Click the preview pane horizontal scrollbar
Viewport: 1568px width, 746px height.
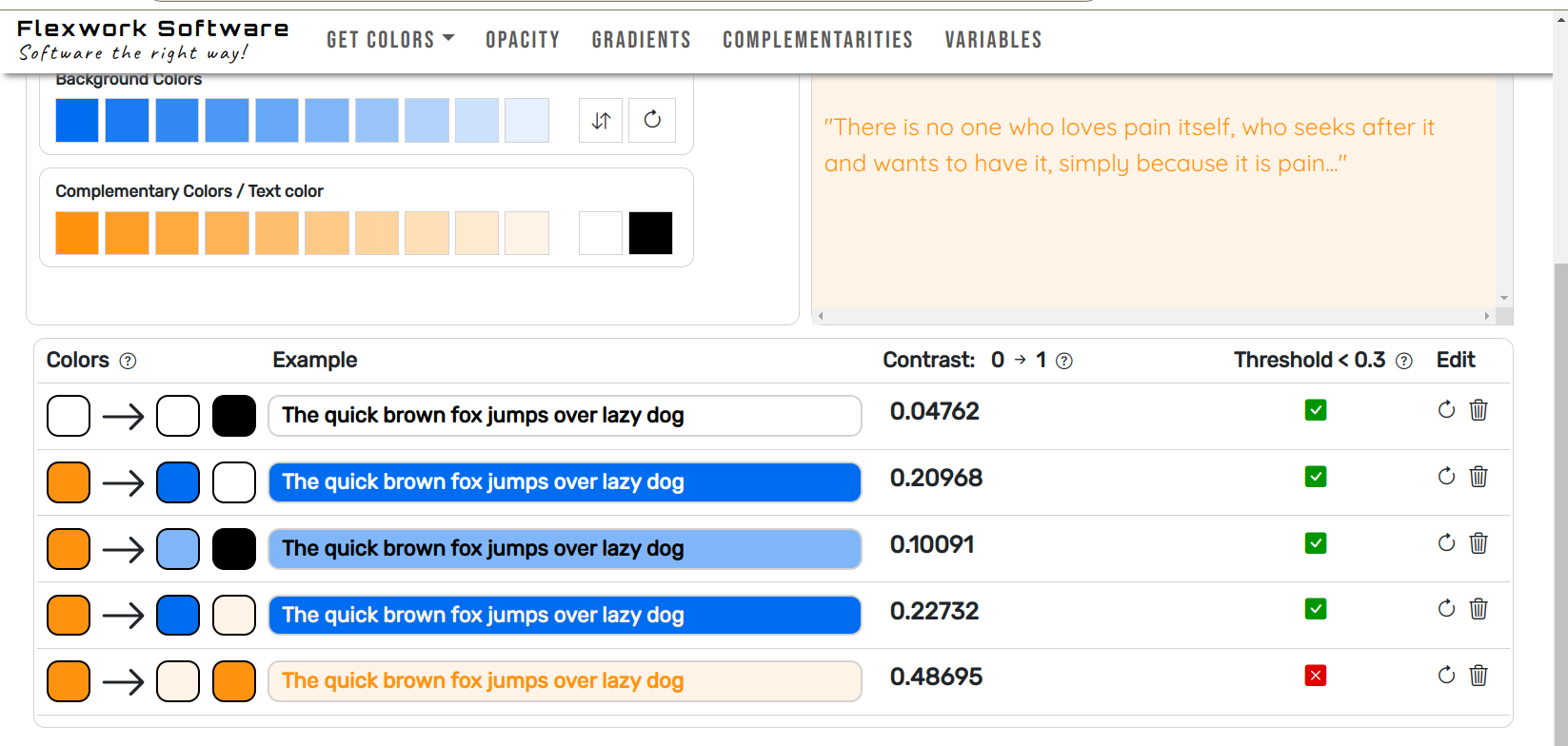click(1154, 316)
